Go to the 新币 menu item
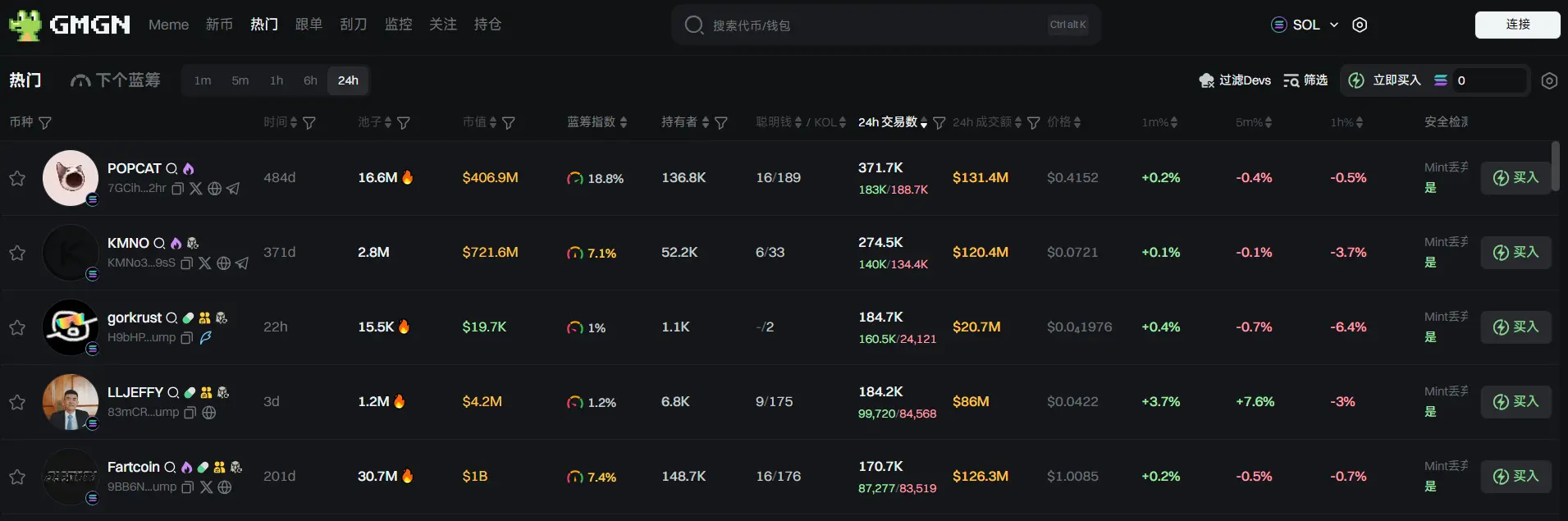1568x521 pixels. [x=219, y=25]
